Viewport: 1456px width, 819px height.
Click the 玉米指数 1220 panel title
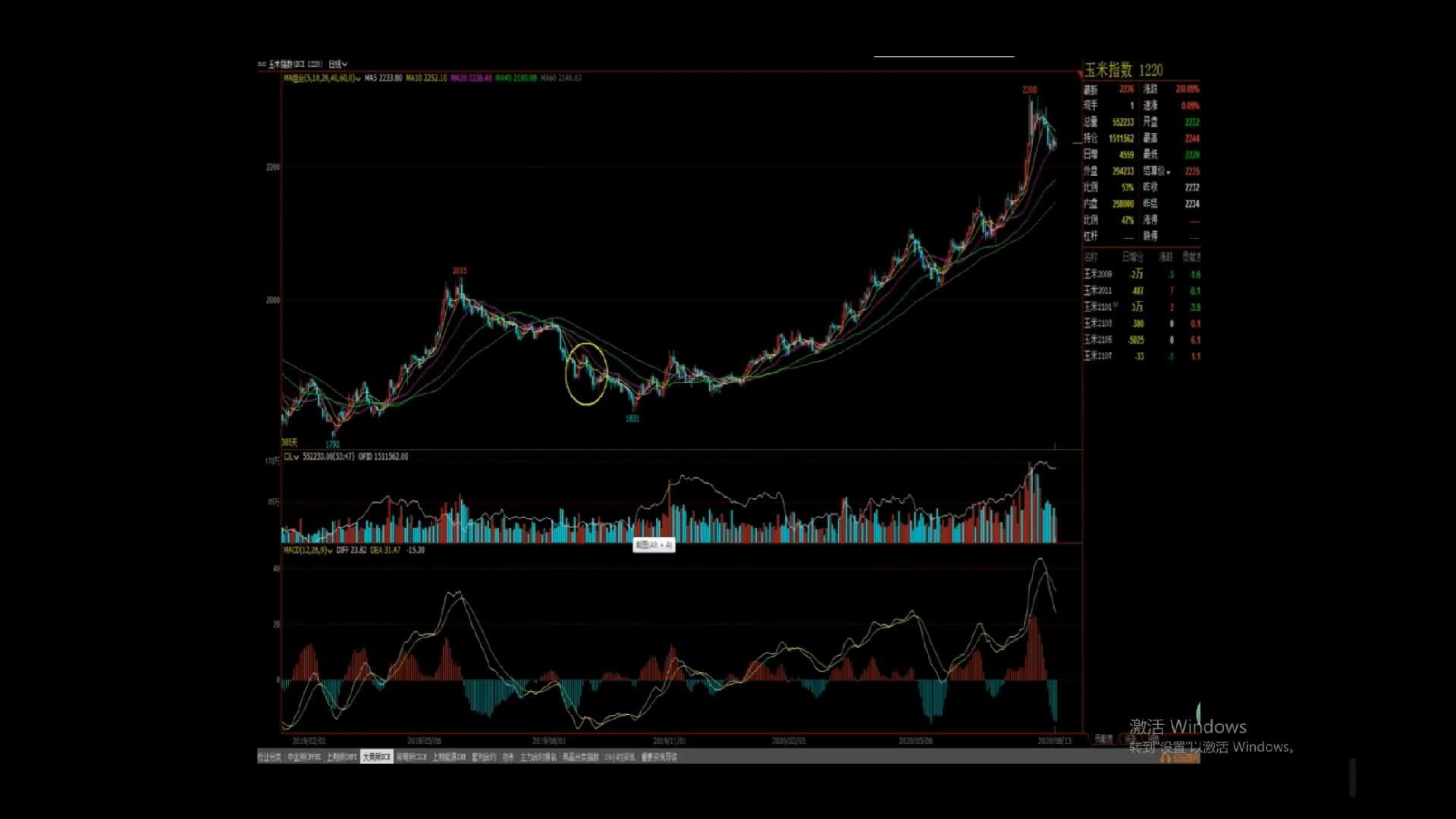1123,71
